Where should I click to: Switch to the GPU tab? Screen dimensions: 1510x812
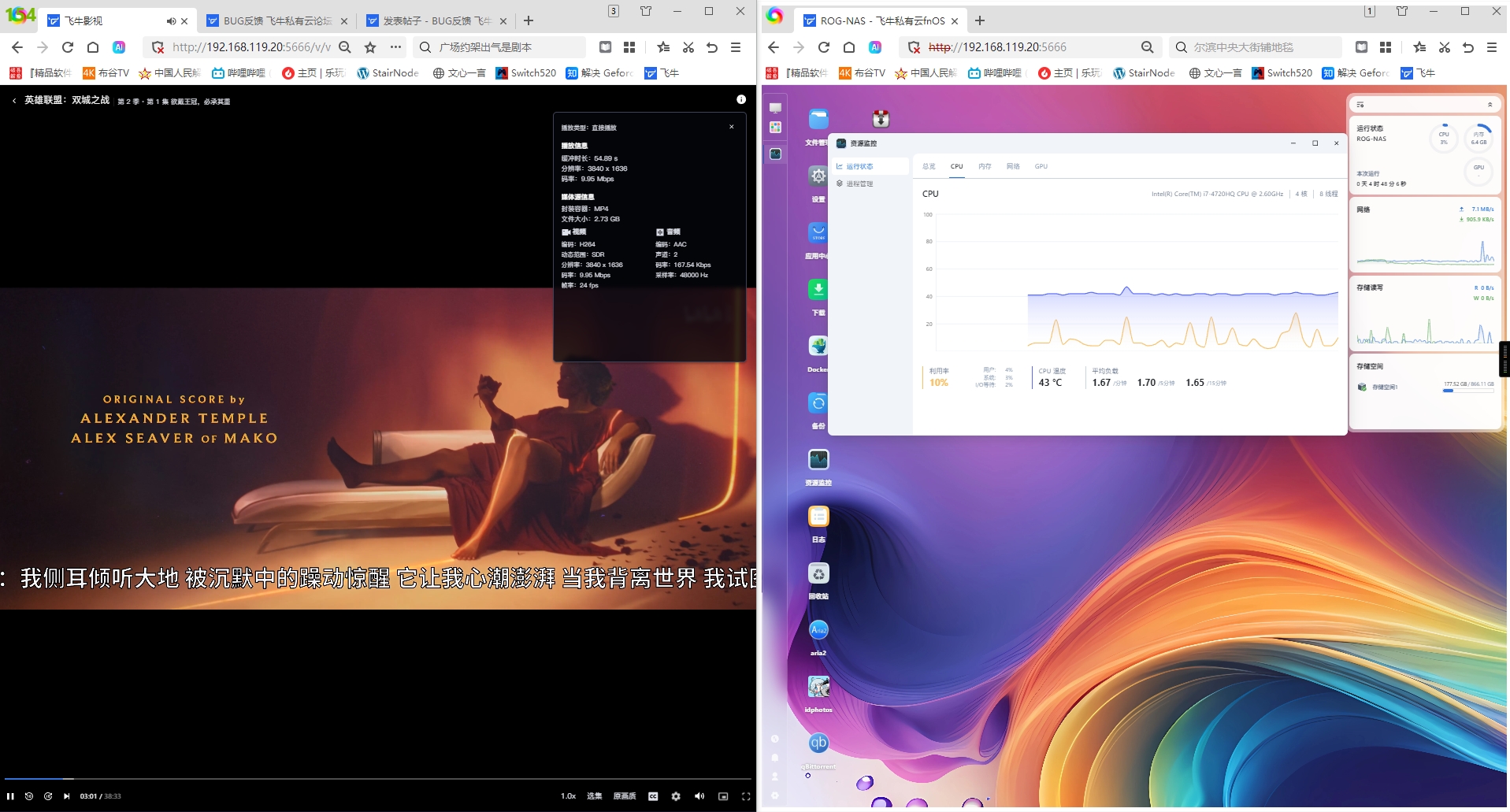1041,166
